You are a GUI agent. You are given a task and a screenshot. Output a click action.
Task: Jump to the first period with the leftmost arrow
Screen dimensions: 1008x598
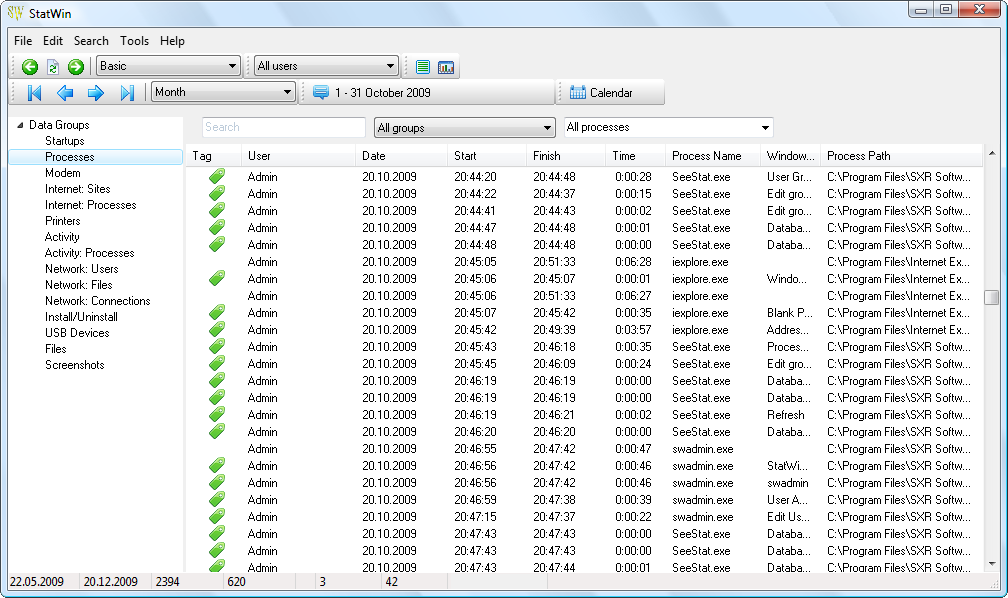pyautogui.click(x=35, y=92)
